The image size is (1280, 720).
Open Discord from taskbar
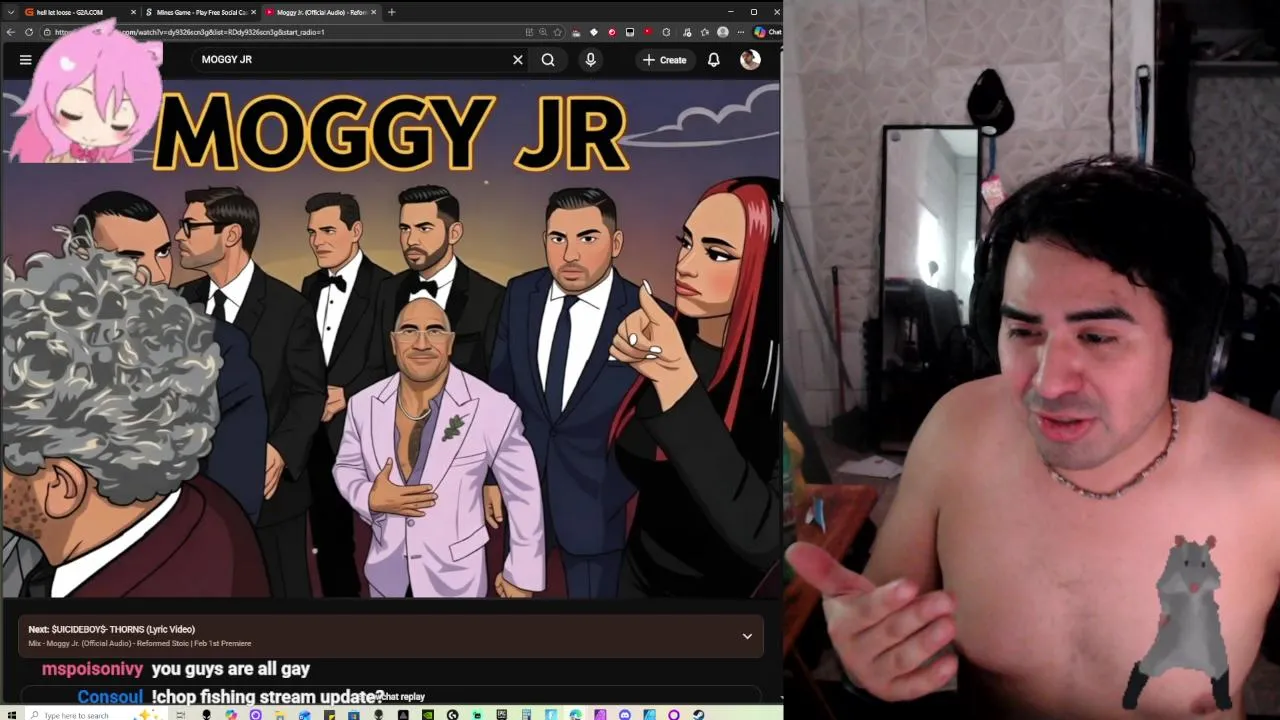point(624,714)
